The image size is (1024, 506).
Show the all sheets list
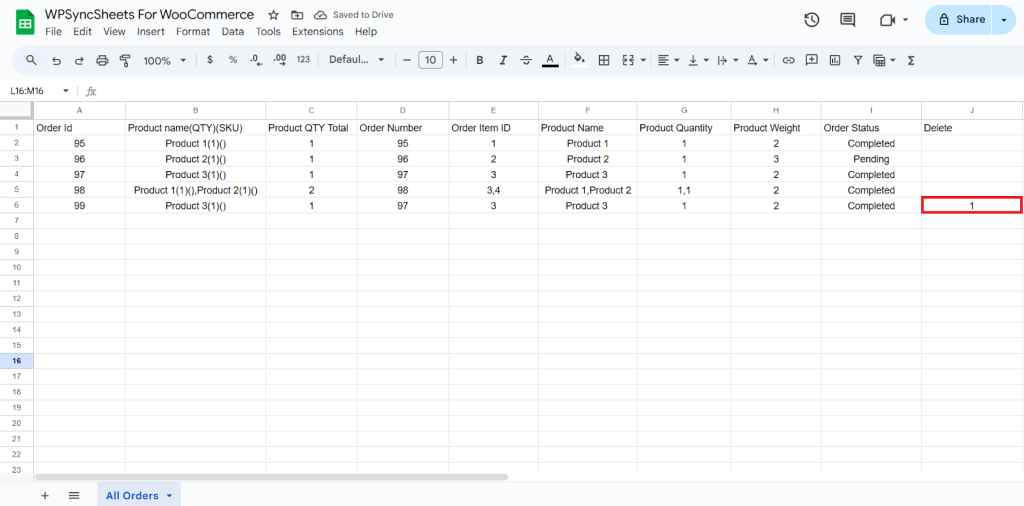tap(74, 496)
